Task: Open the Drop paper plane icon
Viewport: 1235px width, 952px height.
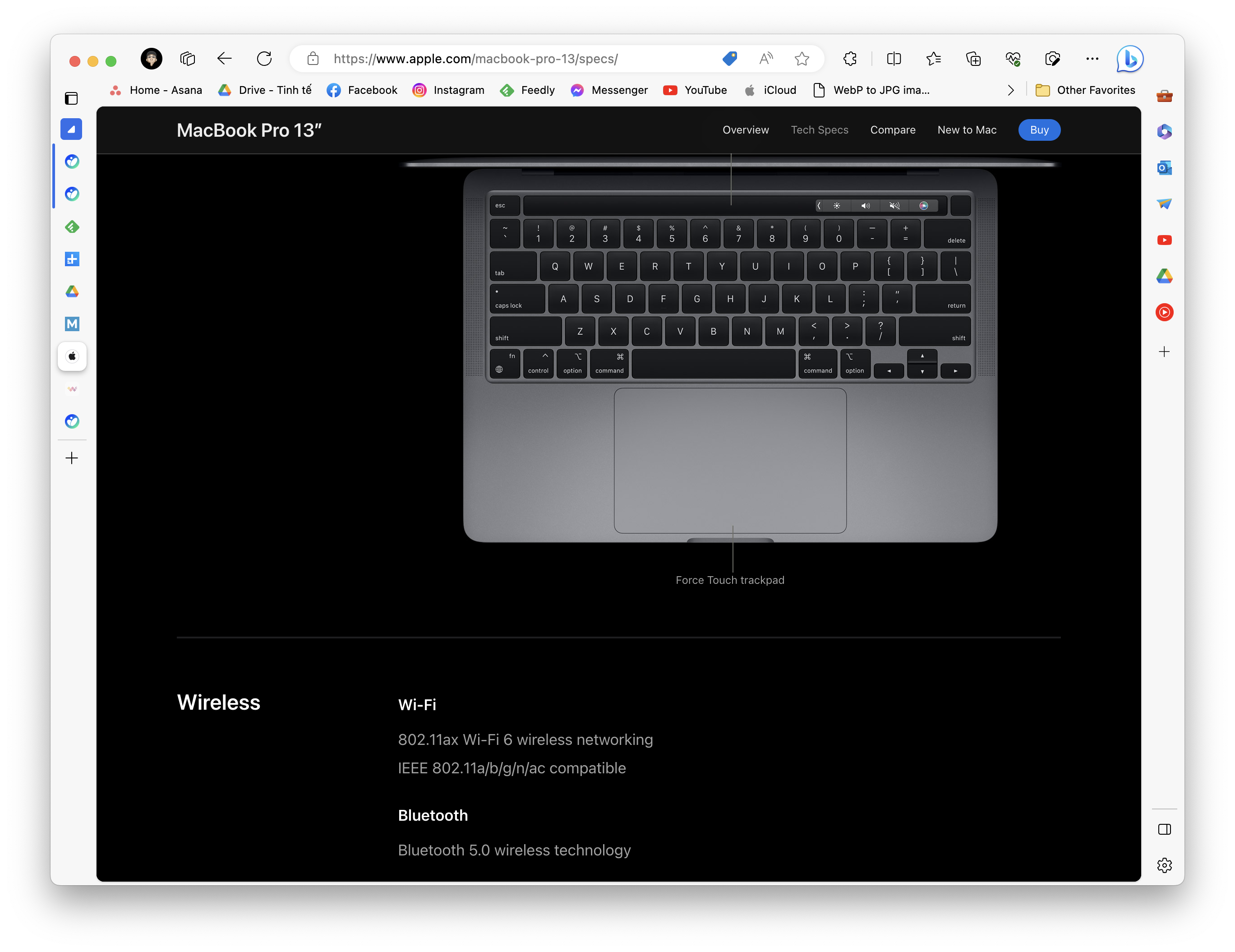Action: point(1164,203)
